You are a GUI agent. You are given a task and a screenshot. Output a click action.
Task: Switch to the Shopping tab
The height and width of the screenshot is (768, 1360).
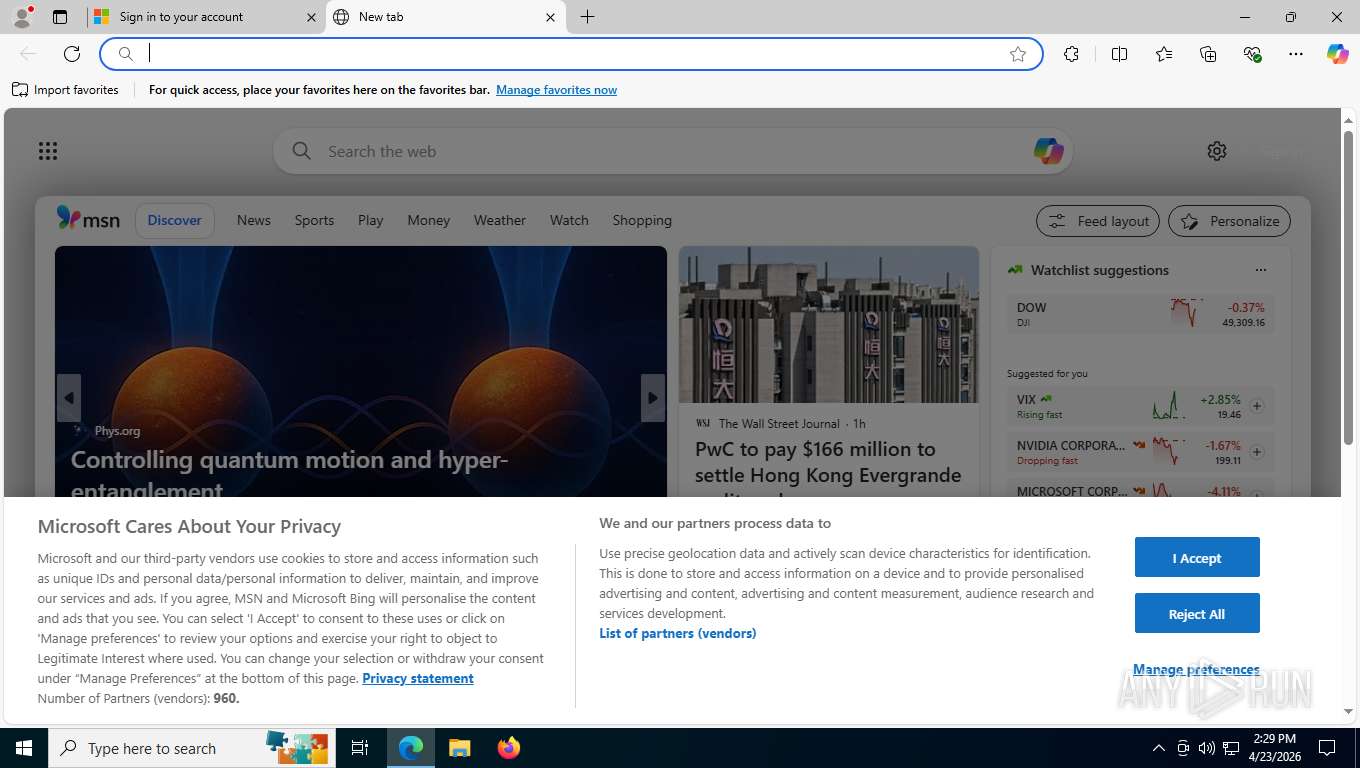tap(642, 220)
